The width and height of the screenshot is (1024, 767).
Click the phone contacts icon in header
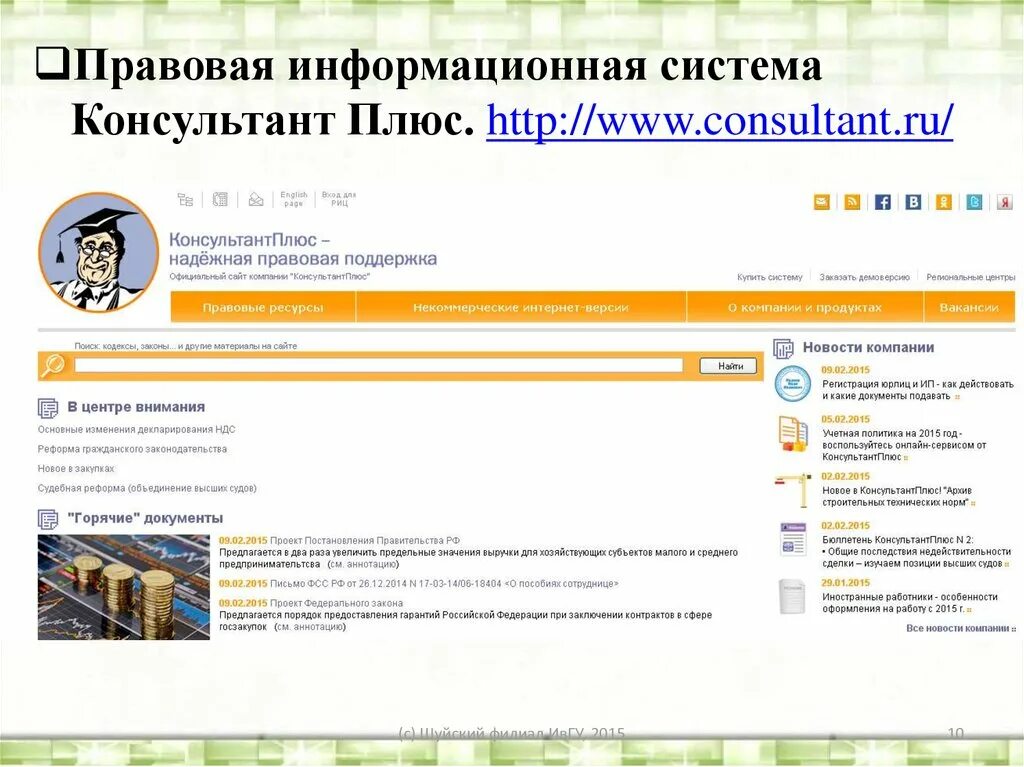pyautogui.click(x=220, y=200)
